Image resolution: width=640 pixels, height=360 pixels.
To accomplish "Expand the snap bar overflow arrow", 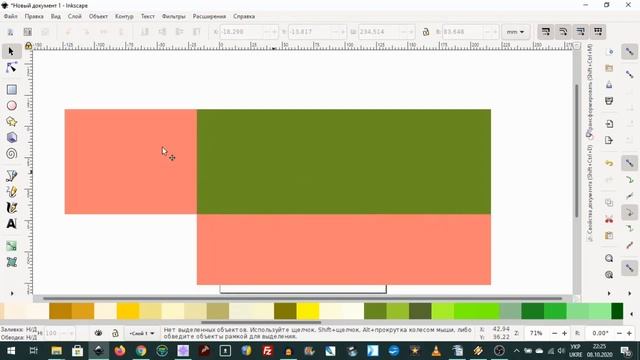I will pyautogui.click(x=629, y=293).
